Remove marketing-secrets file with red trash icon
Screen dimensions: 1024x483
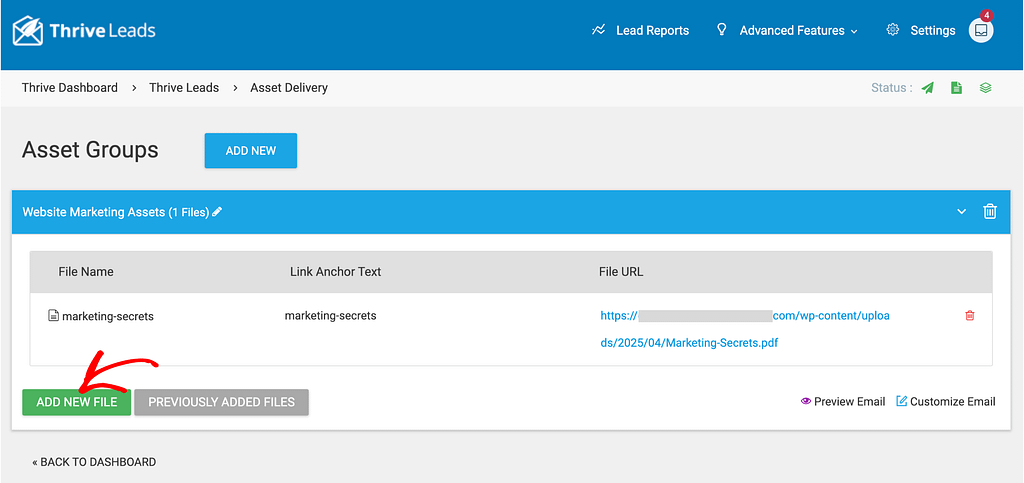point(970,315)
